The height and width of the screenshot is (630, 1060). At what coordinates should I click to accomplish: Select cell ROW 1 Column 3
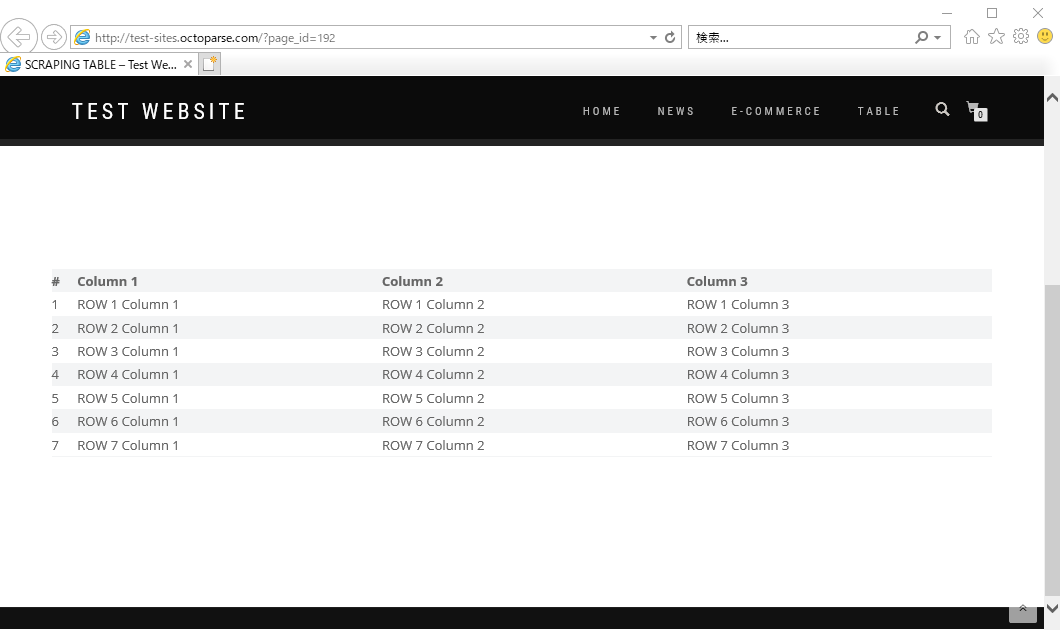click(738, 305)
